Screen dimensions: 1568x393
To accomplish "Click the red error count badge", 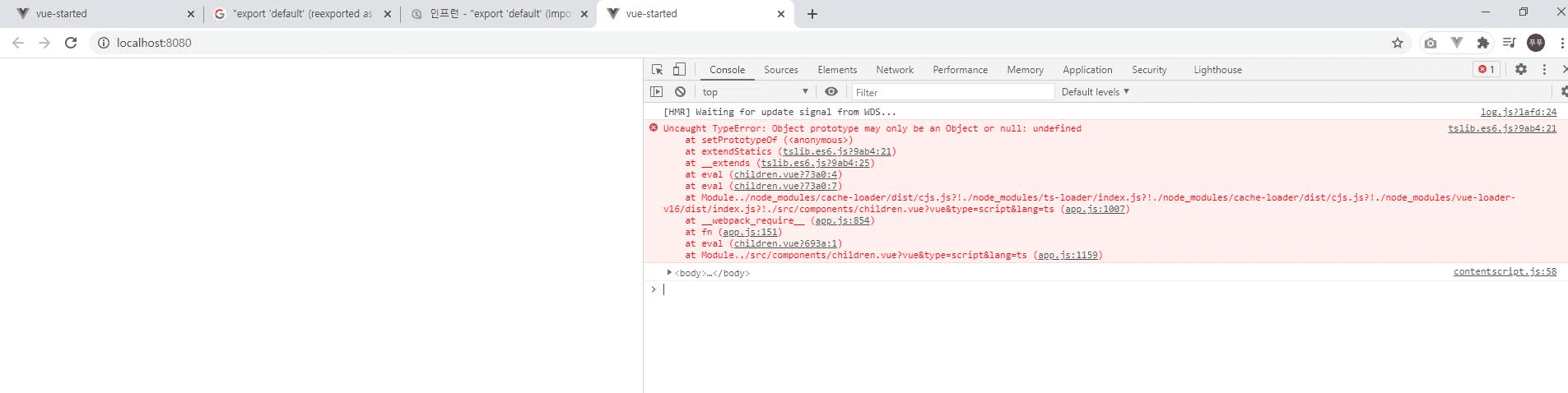I will [x=1487, y=70].
